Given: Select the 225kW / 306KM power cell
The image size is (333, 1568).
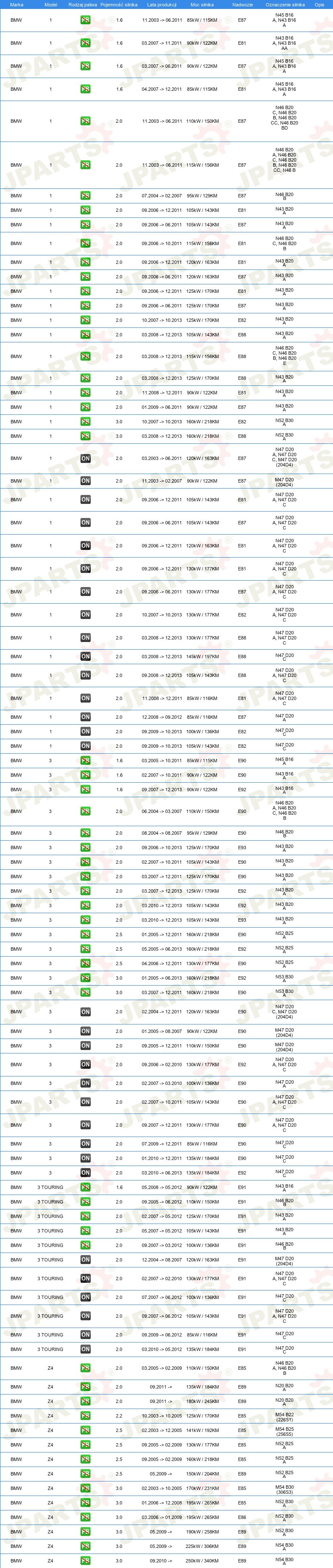Looking at the screenshot, I should tap(202, 1546).
